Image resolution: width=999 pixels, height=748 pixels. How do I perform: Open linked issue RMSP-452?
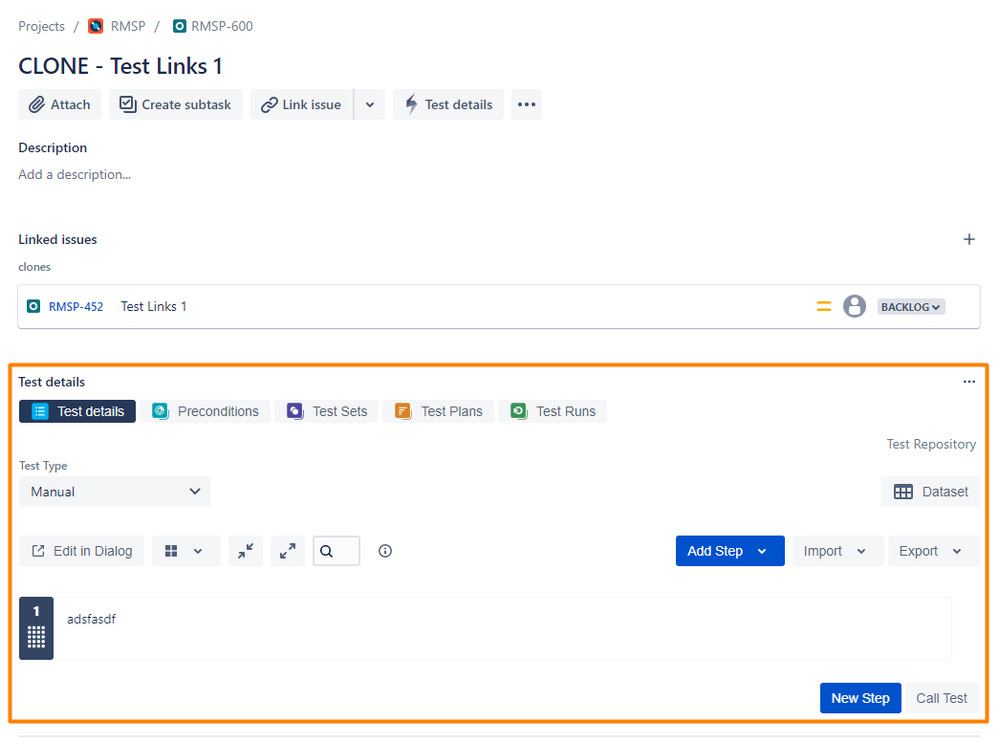pos(76,306)
